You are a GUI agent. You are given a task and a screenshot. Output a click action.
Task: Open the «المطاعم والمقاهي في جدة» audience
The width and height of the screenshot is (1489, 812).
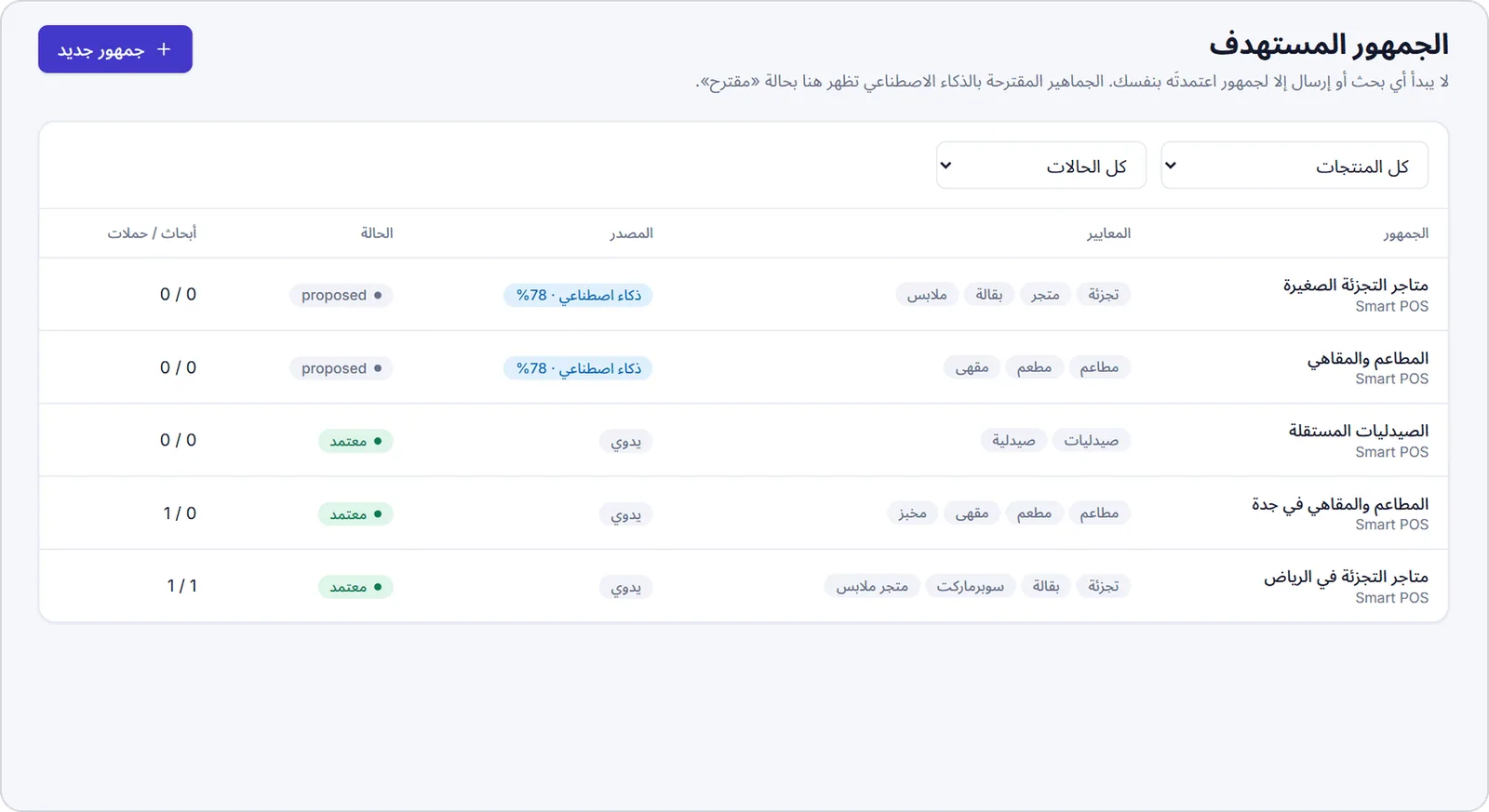(x=1340, y=504)
